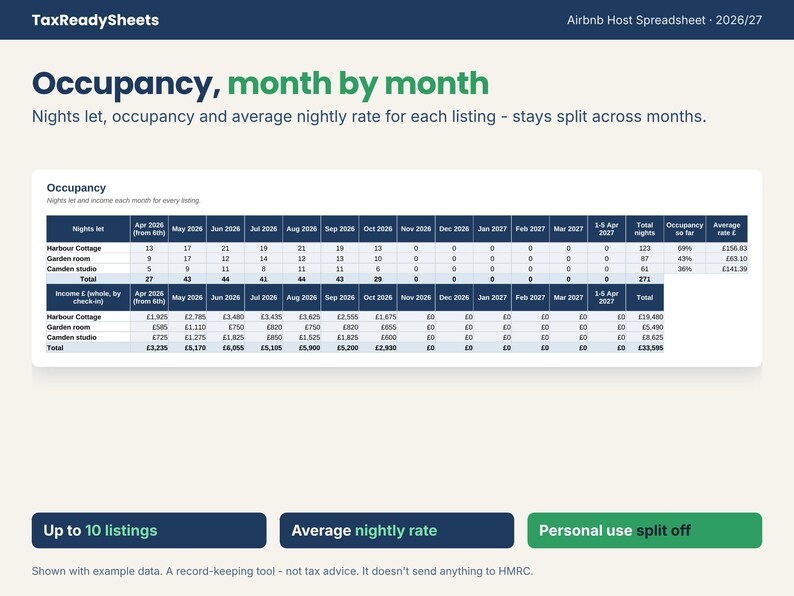The width and height of the screenshot is (794, 596).
Task: Select the £5,900 August income total
Action: 301,348
